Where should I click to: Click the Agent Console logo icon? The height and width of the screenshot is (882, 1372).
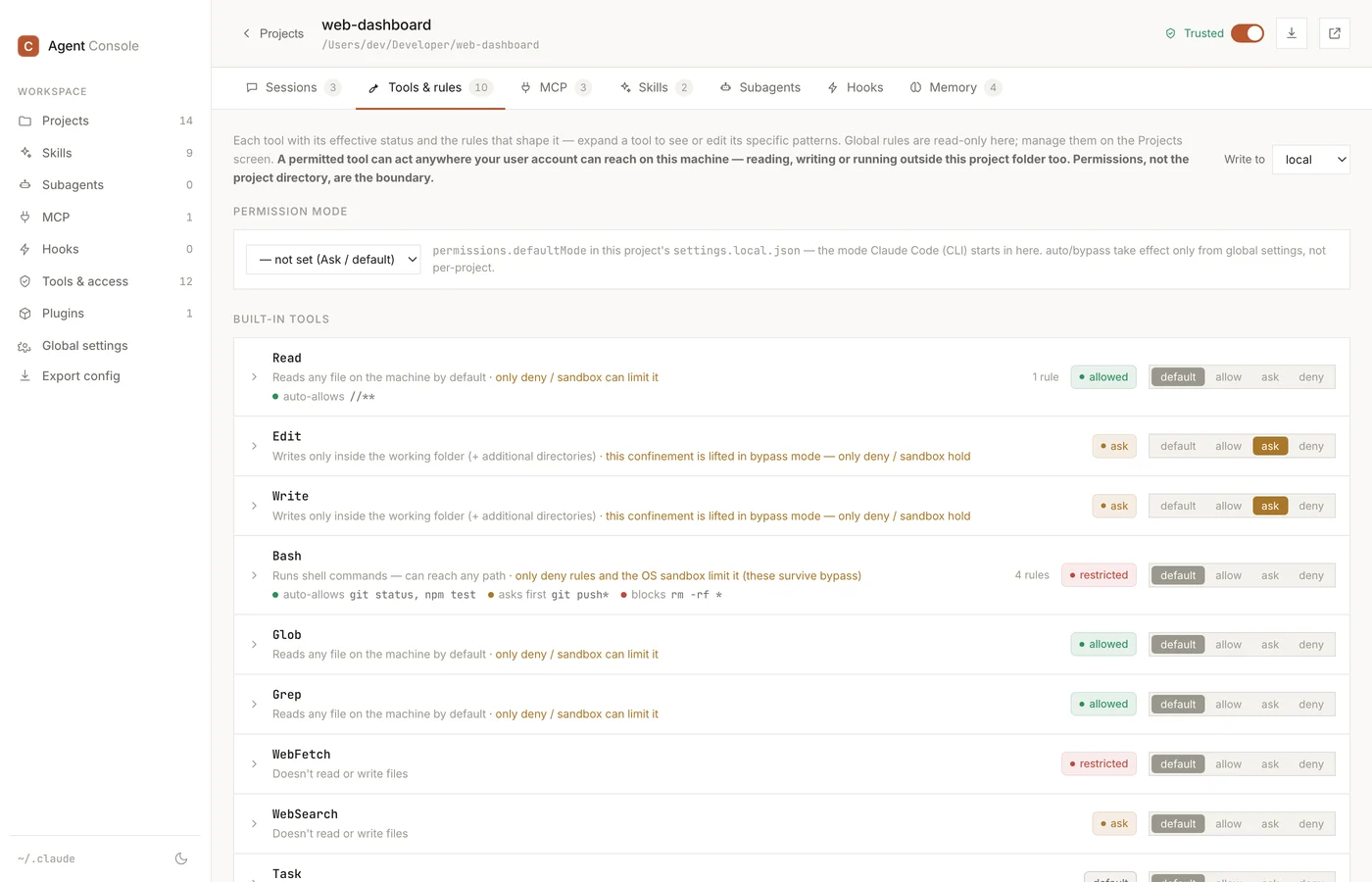pyautogui.click(x=28, y=45)
